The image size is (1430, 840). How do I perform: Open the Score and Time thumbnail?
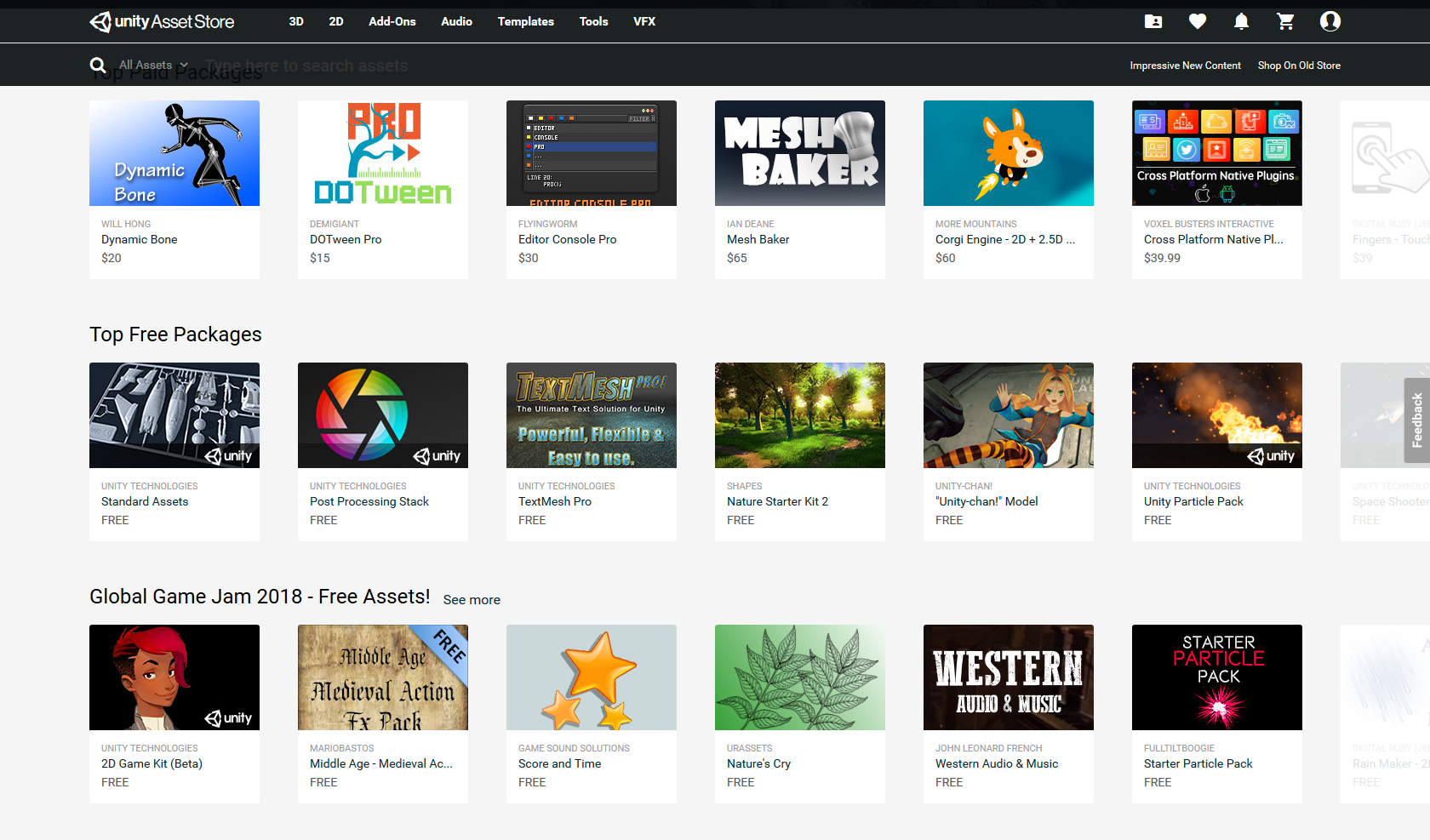tap(592, 677)
